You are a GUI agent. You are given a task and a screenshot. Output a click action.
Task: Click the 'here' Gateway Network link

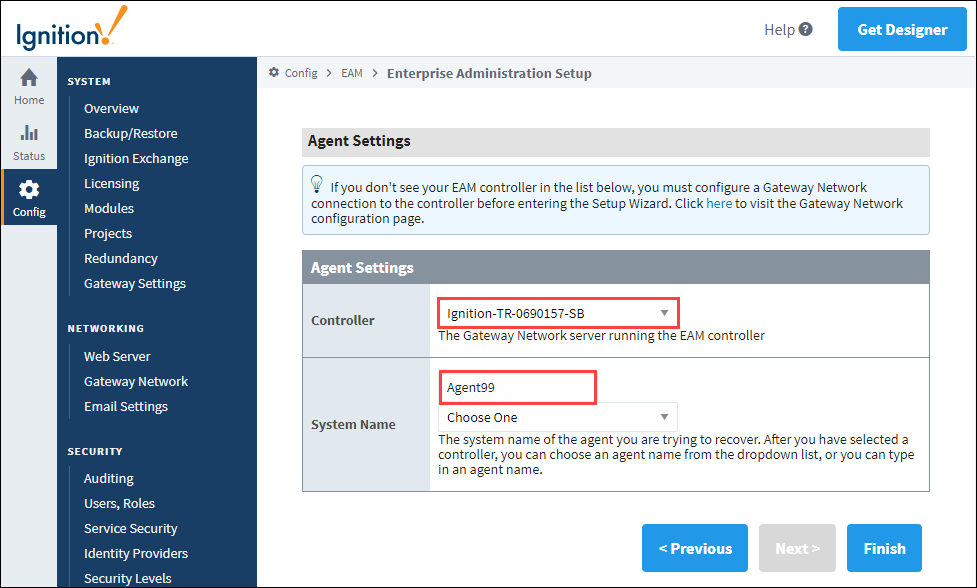pyautogui.click(x=719, y=203)
